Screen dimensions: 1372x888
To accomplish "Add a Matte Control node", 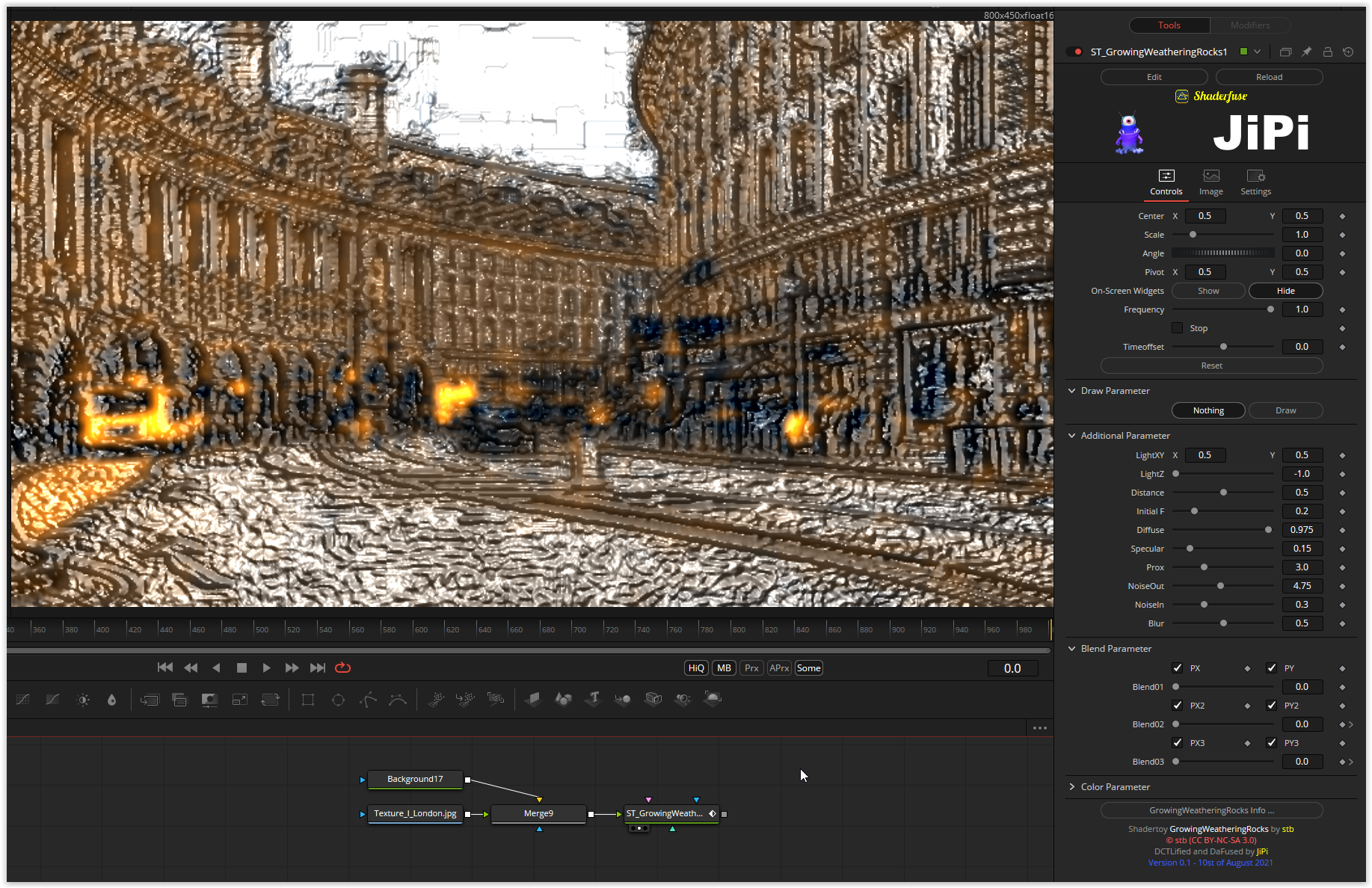I will (209, 700).
